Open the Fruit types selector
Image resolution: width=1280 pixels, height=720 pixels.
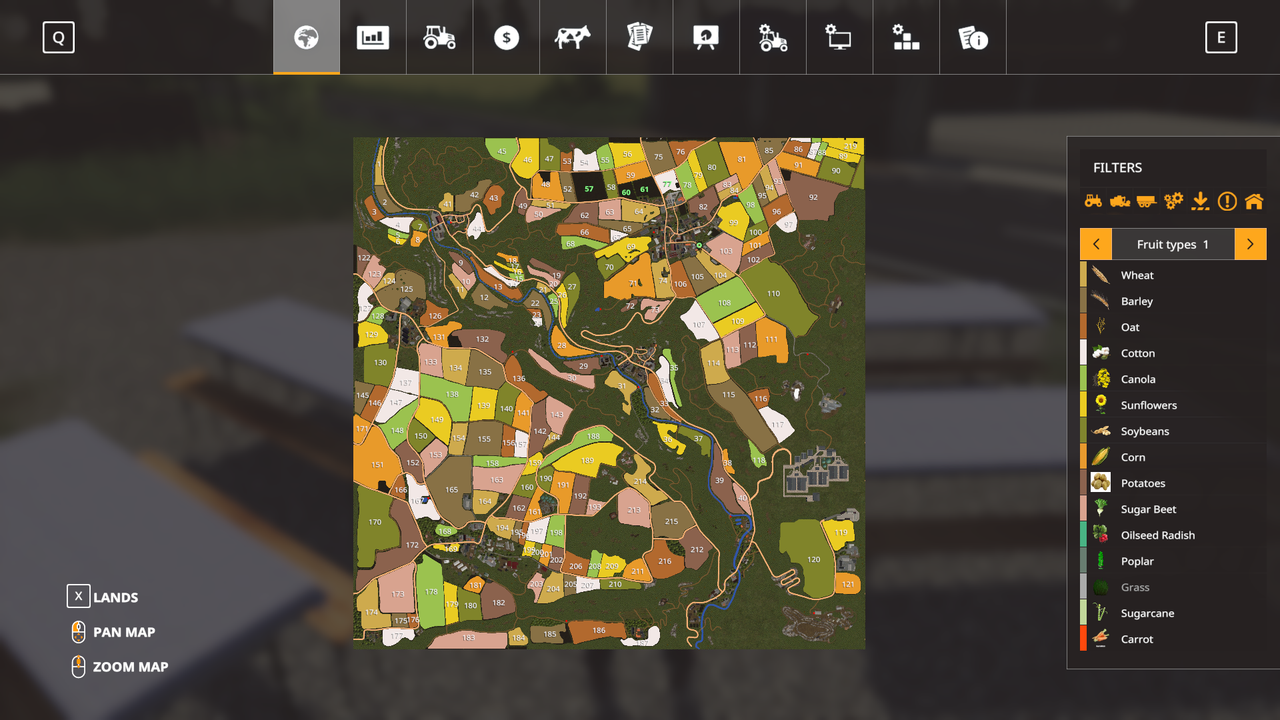(1172, 244)
